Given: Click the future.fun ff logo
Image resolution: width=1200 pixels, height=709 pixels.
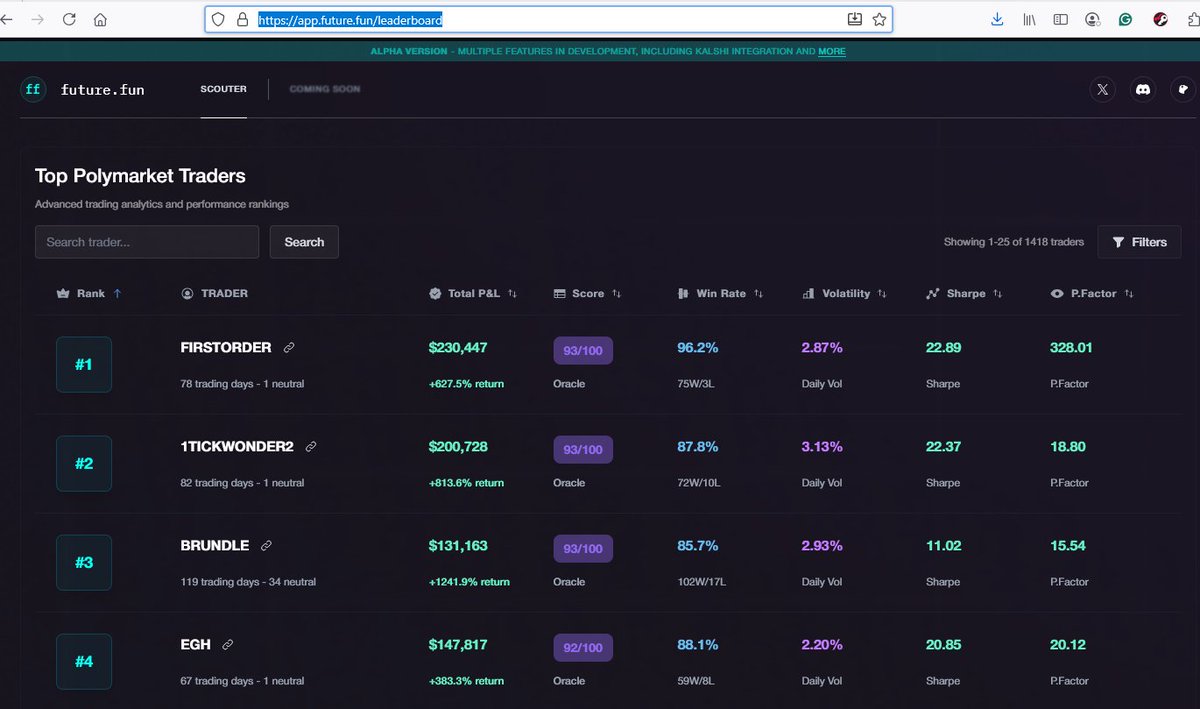Looking at the screenshot, I should [x=33, y=89].
